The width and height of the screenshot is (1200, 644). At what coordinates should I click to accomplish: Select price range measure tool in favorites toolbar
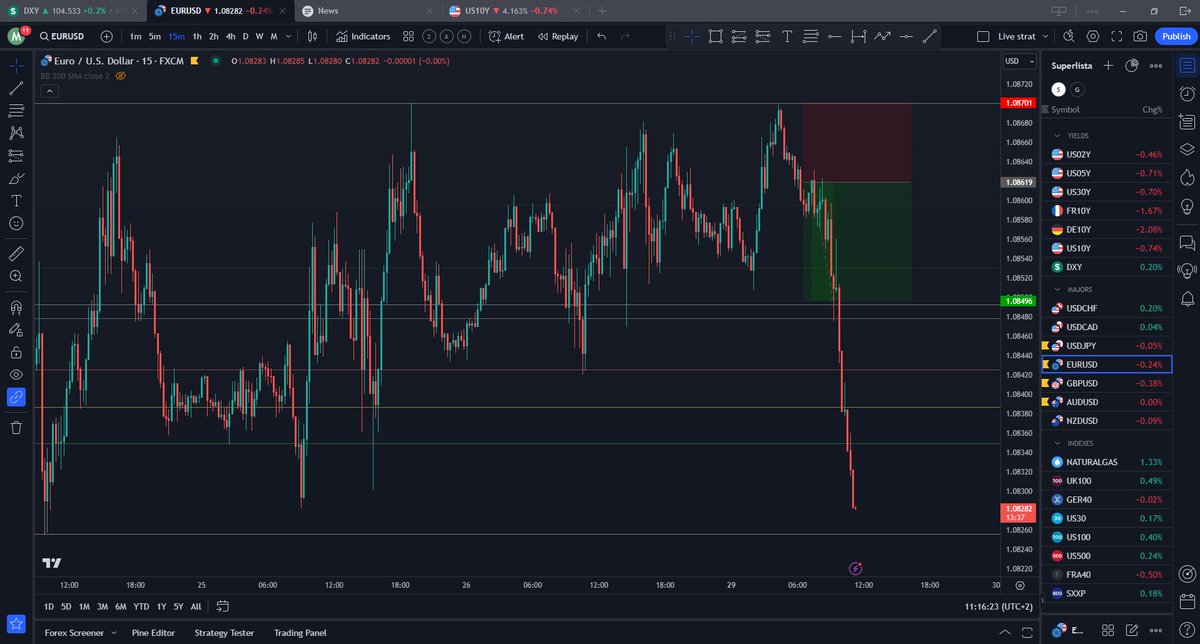(858, 36)
